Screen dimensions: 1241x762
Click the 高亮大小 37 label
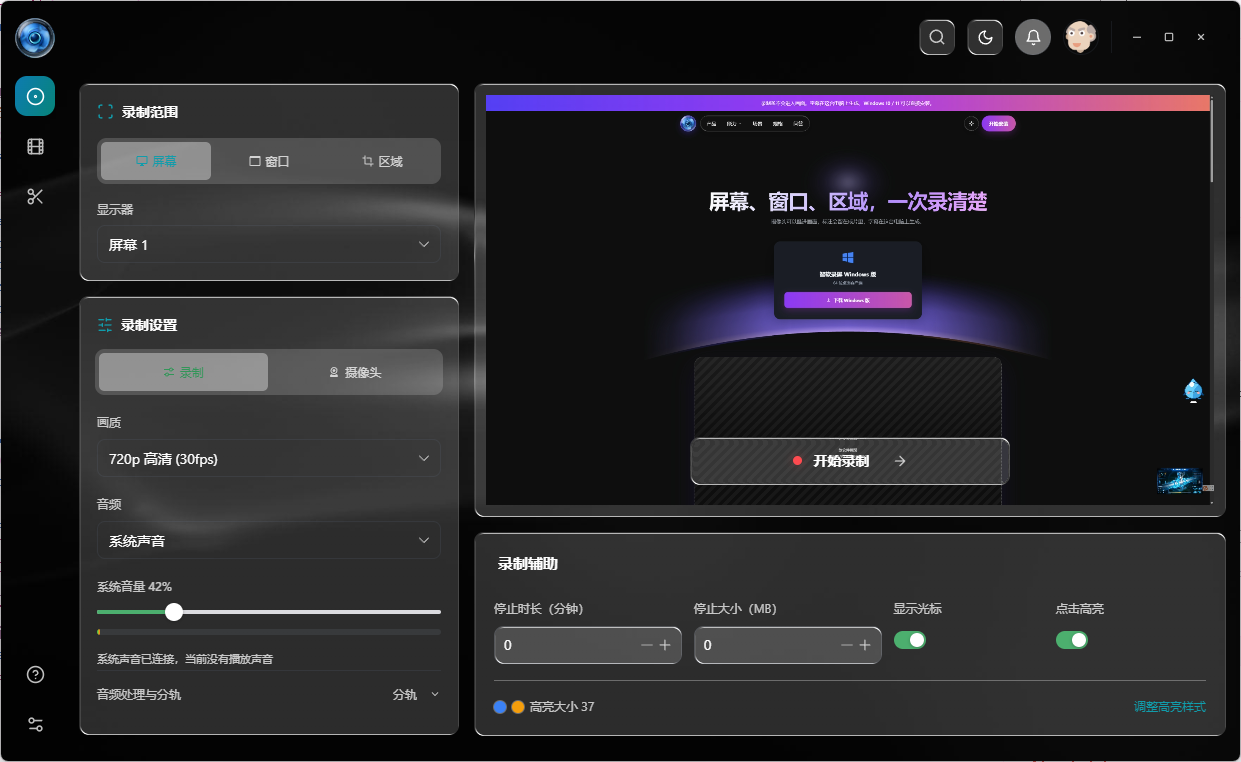[x=562, y=707]
